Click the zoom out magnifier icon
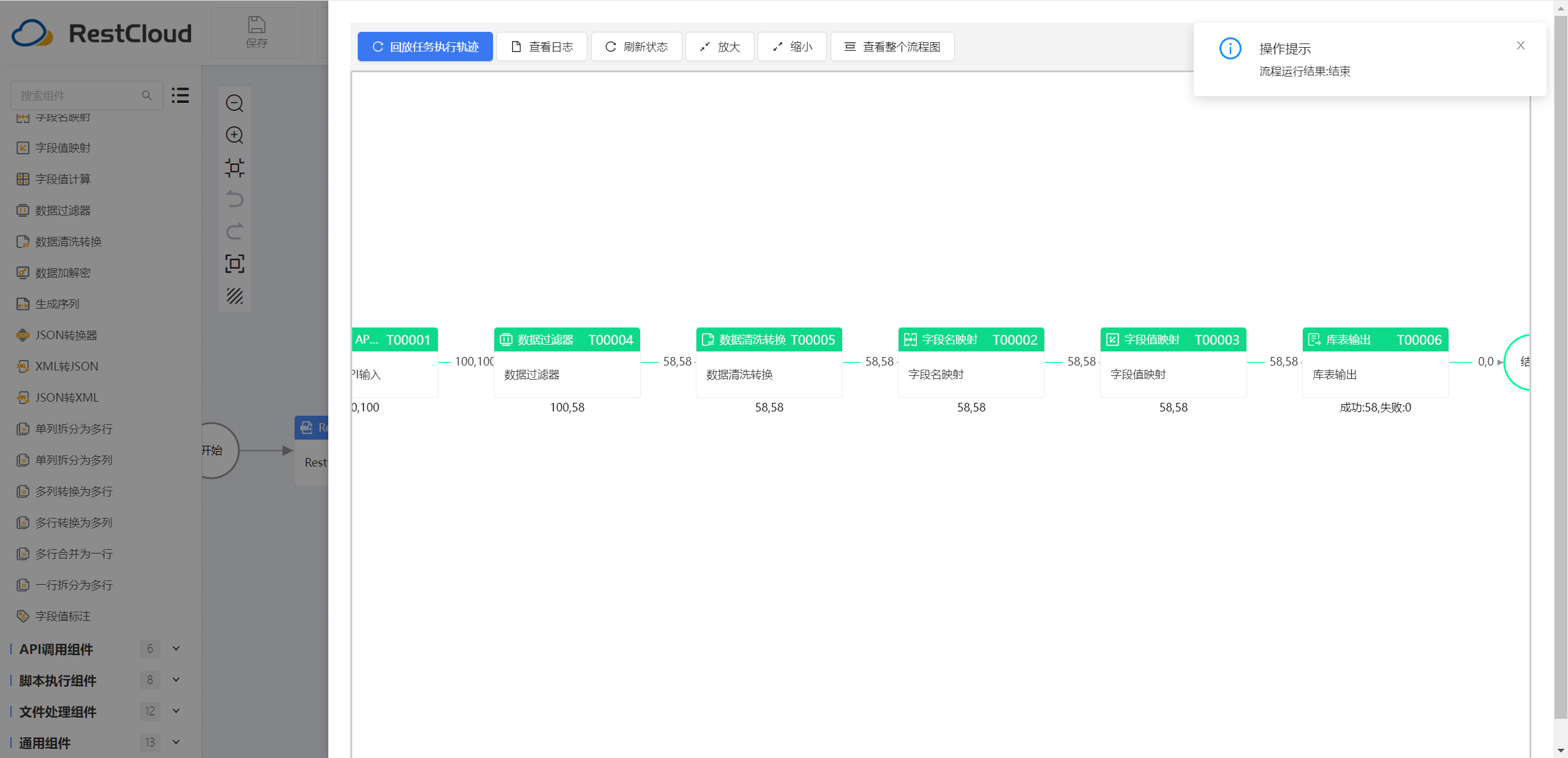 tap(235, 103)
